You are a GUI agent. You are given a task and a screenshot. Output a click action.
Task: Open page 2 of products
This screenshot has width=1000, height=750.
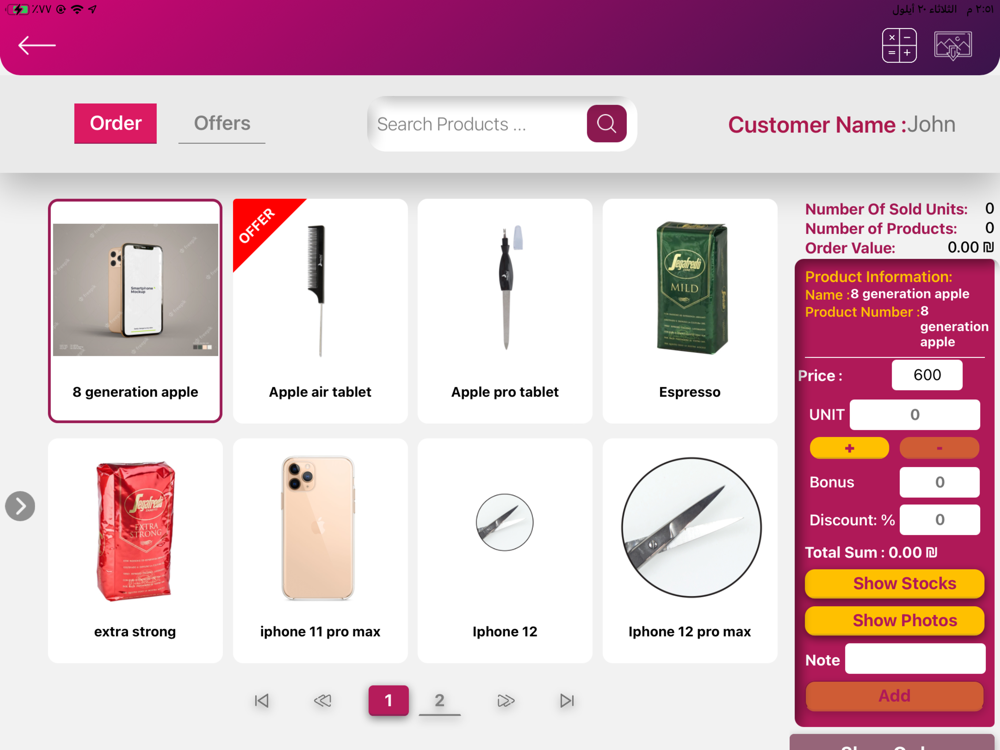[x=439, y=700]
